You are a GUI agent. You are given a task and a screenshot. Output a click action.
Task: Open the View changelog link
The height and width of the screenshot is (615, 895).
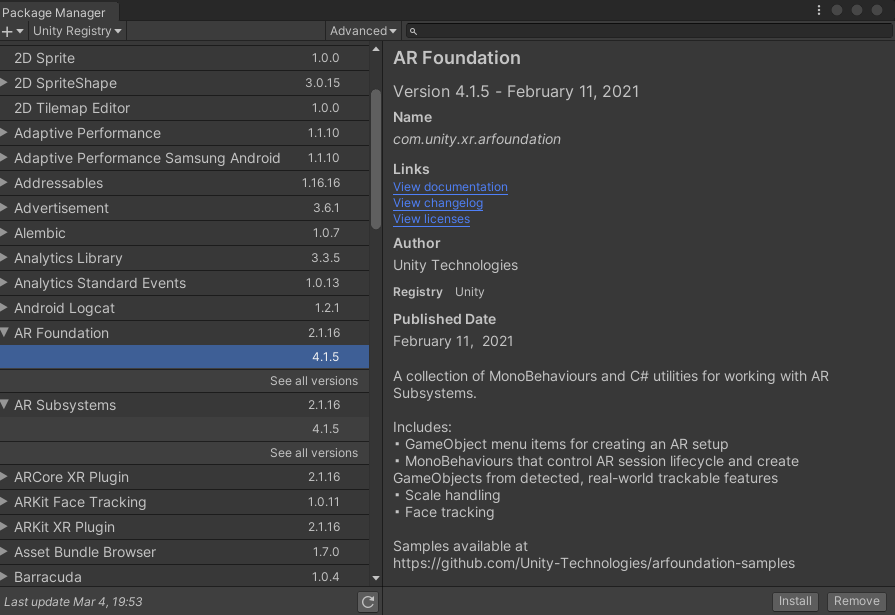438,203
